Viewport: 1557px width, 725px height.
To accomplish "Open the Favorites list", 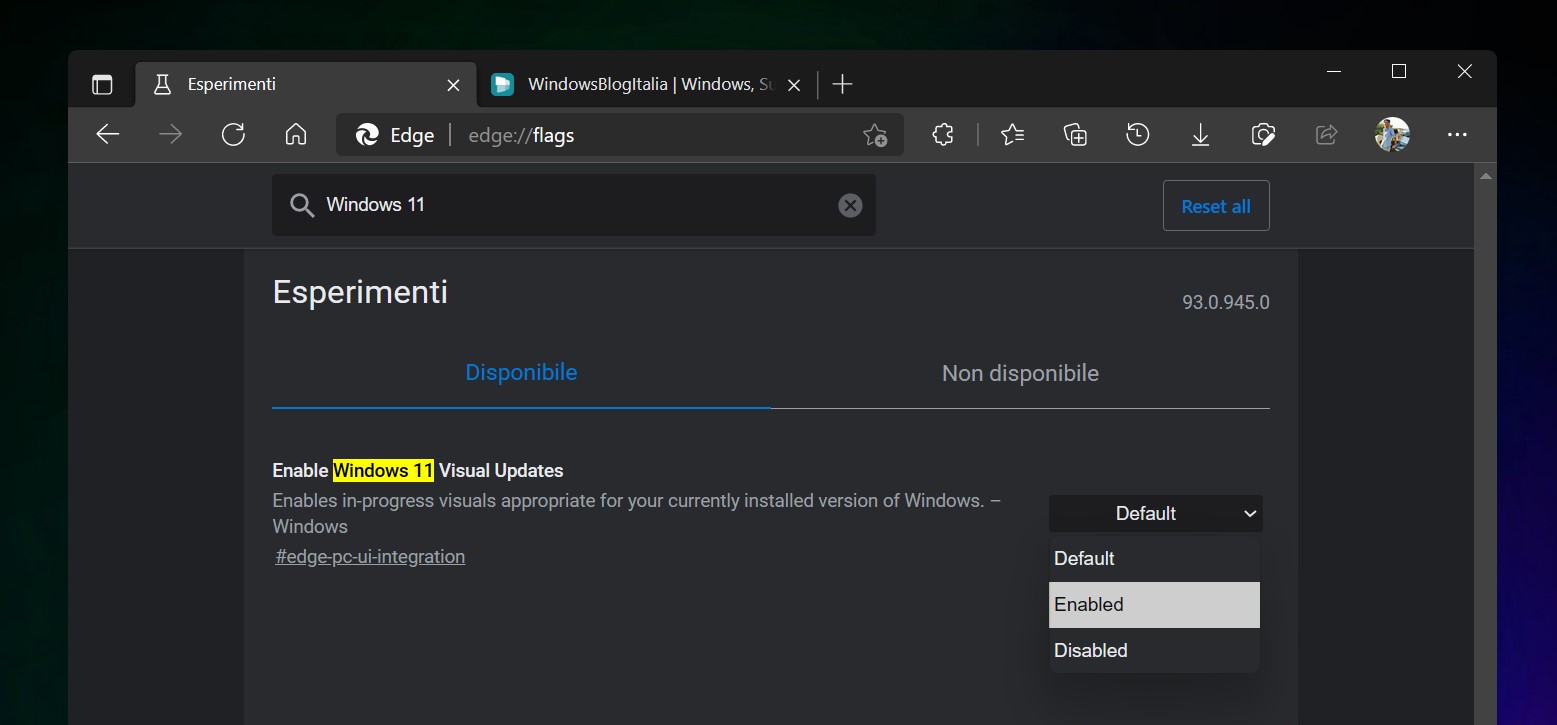I will click(1012, 135).
